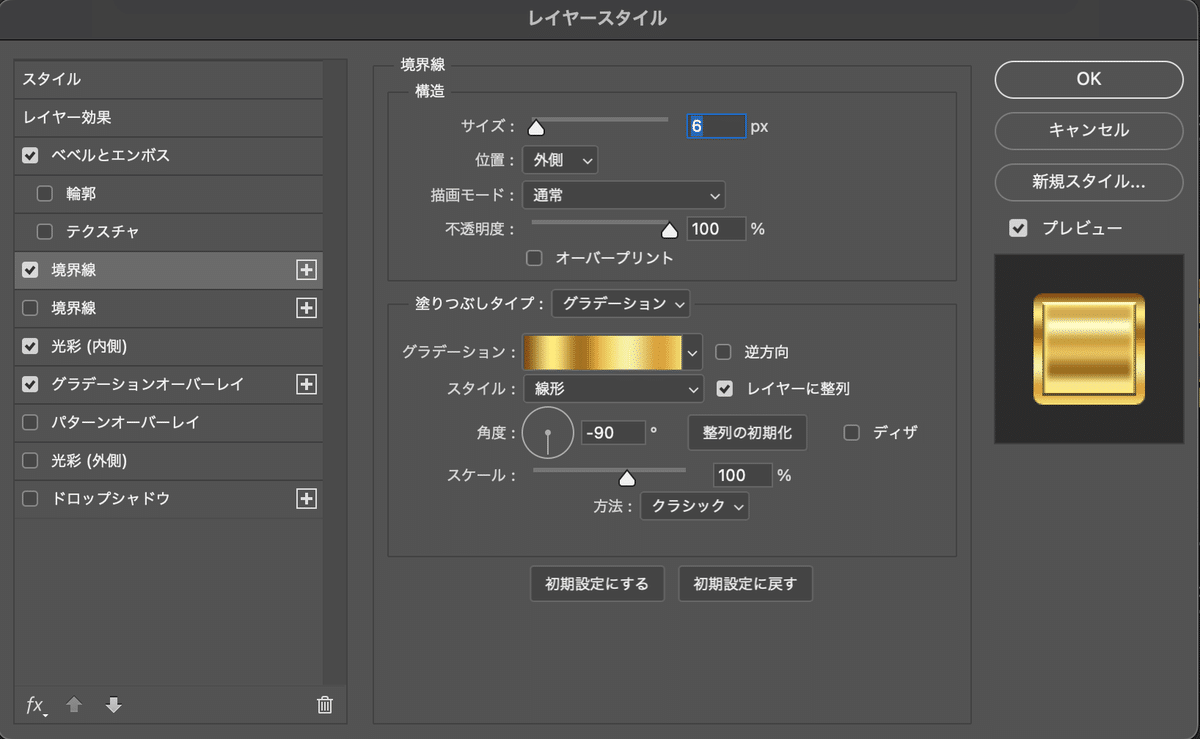Viewport: 1200px width, 739px height.
Task: Open the 方法 dropdown set to クラシック
Action: [694, 506]
